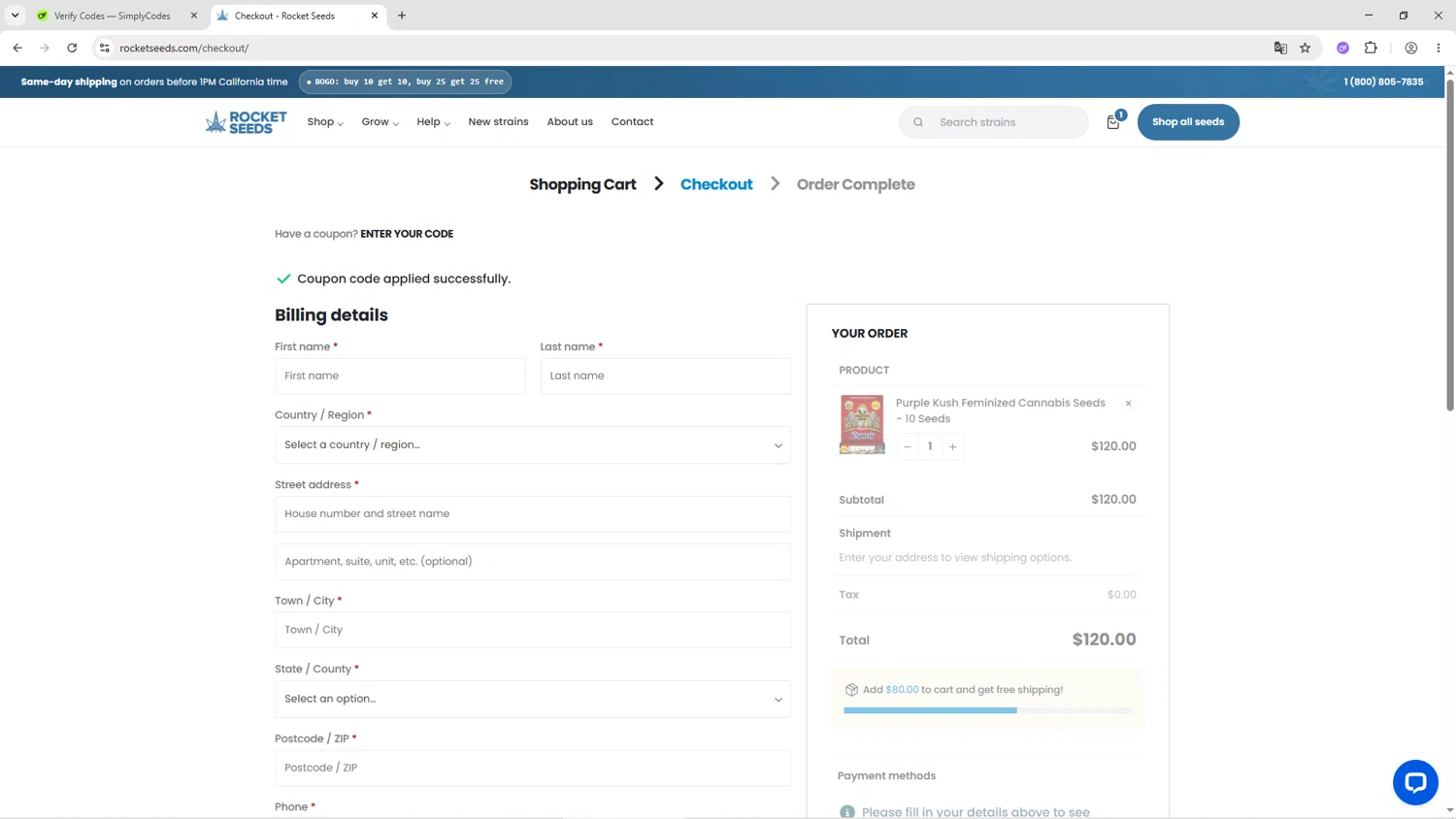Click the Purple Kush product thumbnail
The width and height of the screenshot is (1456, 819).
pyautogui.click(x=862, y=424)
